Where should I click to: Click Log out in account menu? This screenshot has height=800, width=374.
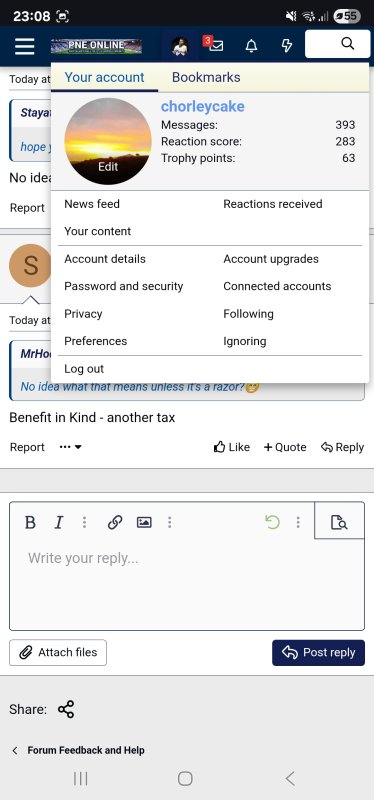[84, 369]
